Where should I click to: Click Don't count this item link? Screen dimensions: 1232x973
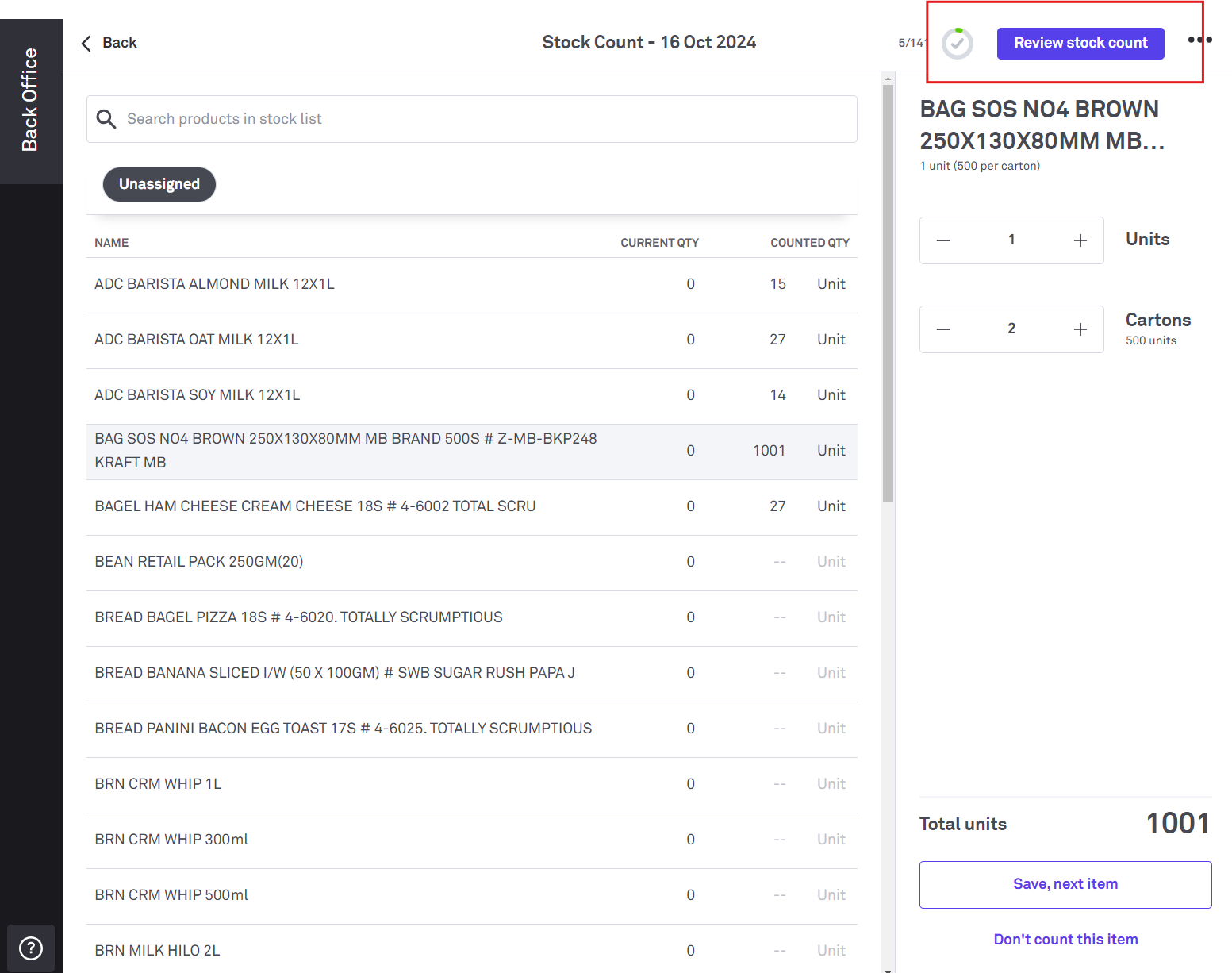1065,940
